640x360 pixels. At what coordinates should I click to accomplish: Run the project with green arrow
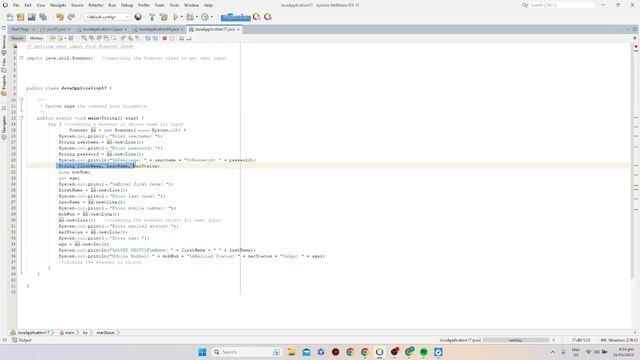[x=176, y=17]
